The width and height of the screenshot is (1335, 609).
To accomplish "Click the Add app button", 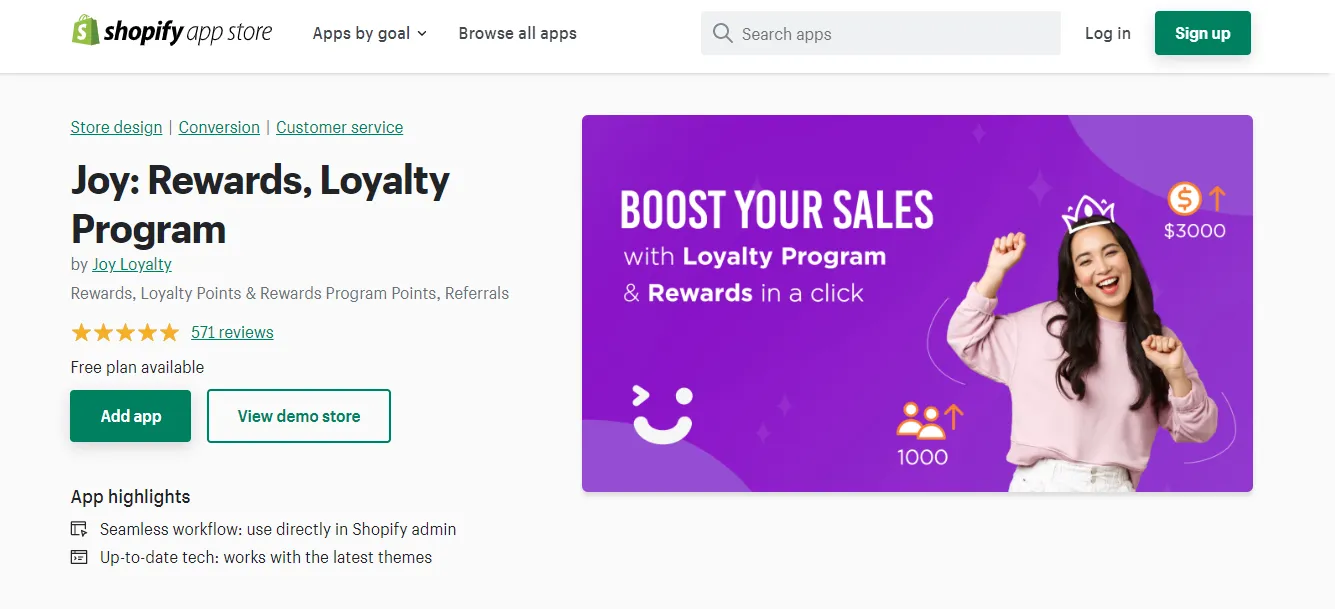I will (130, 416).
